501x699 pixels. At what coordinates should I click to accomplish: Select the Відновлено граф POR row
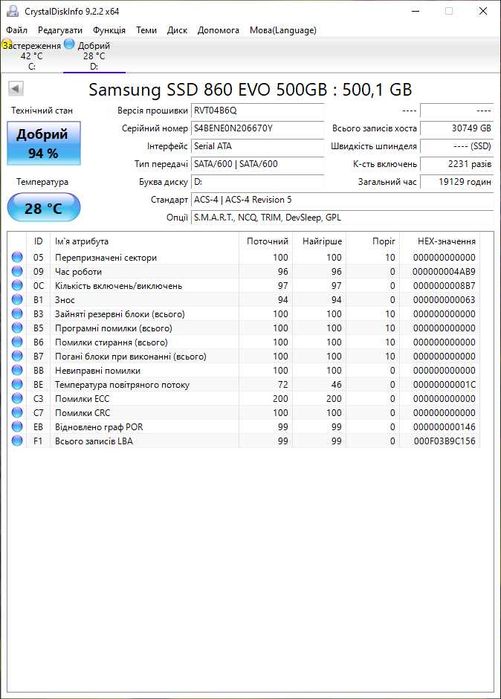[244, 427]
